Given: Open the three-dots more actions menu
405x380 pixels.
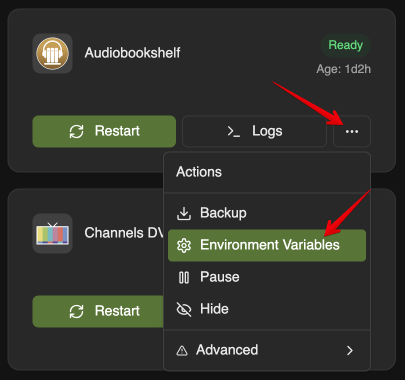Looking at the screenshot, I should click(x=352, y=131).
